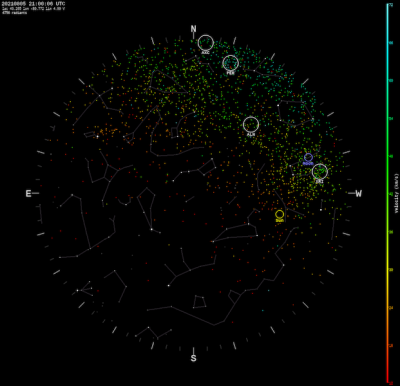Click the S compass label

(x=193, y=358)
